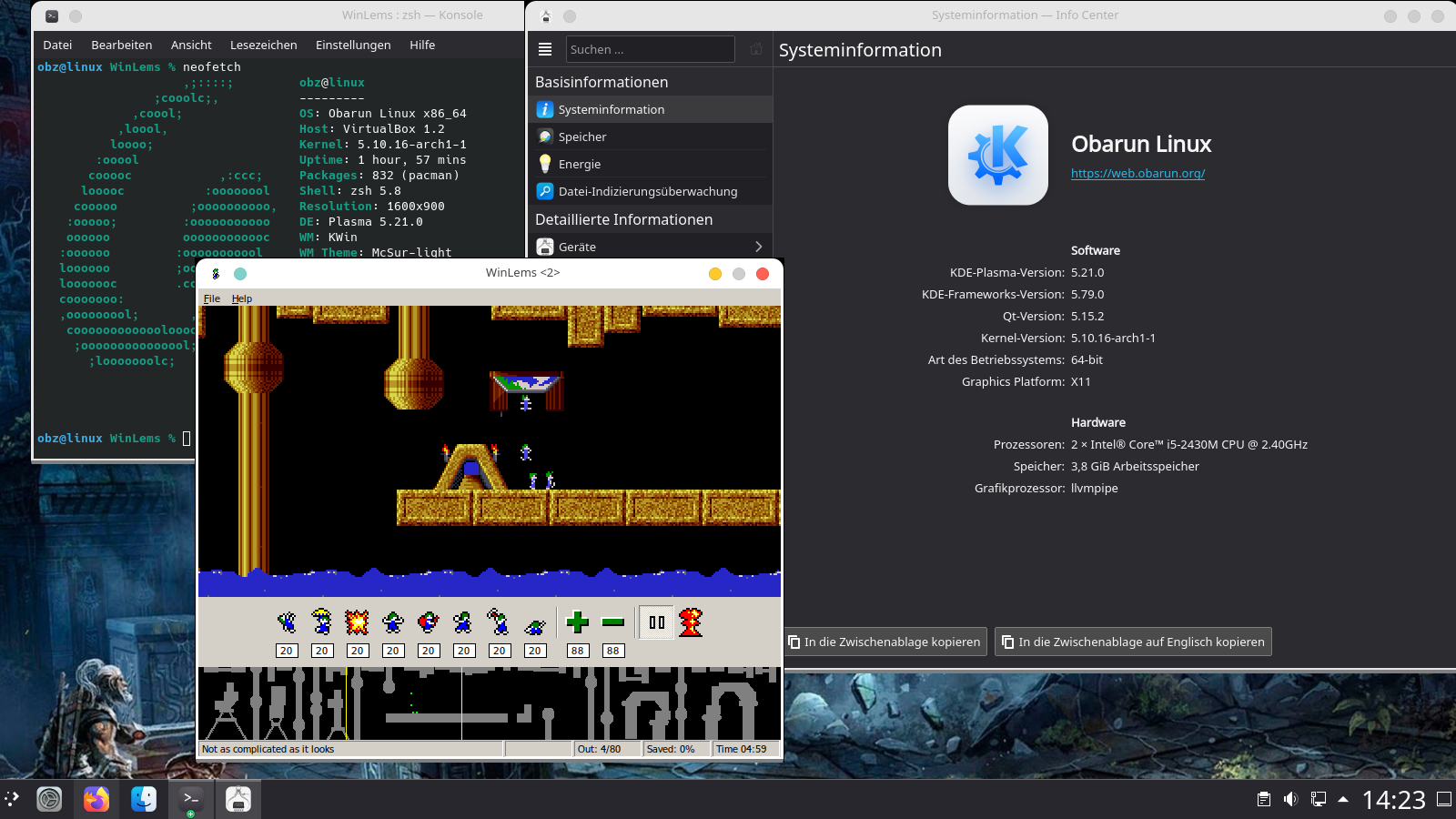
Task: Open the Help menu in WinLems
Action: point(242,298)
